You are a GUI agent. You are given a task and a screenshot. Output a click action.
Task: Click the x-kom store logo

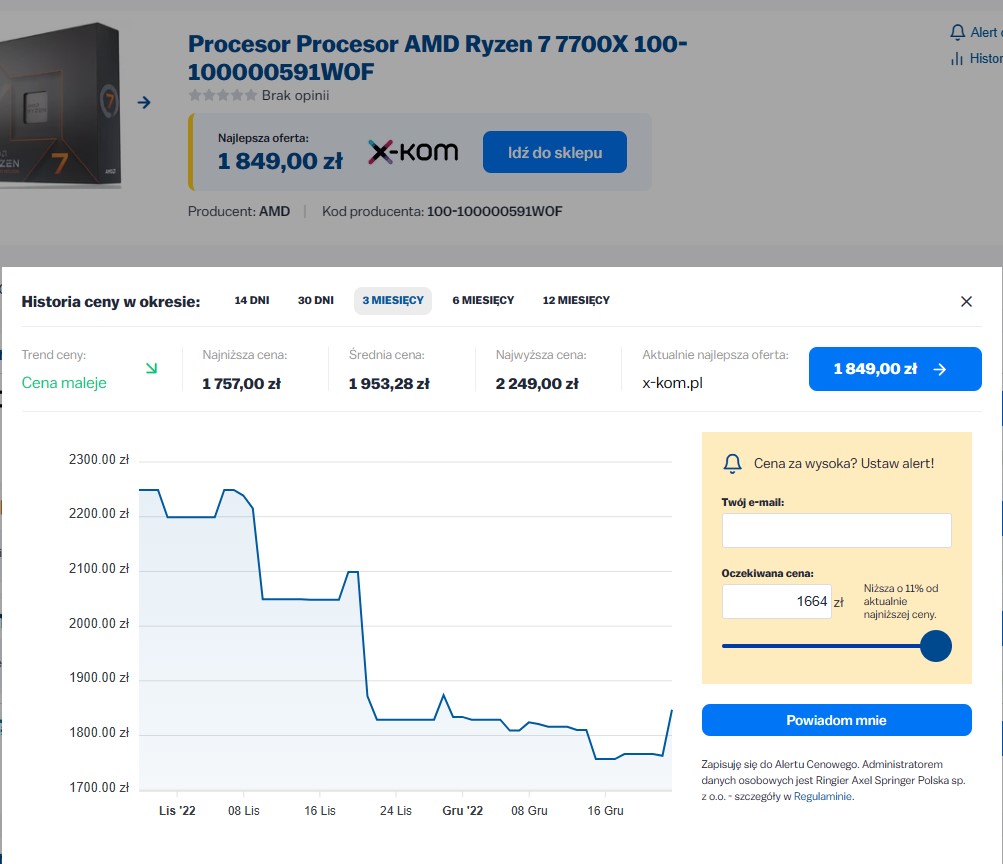pos(413,152)
